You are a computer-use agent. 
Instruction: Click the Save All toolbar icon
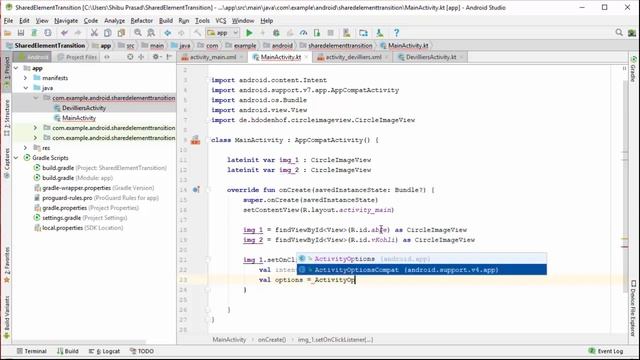[20, 33]
